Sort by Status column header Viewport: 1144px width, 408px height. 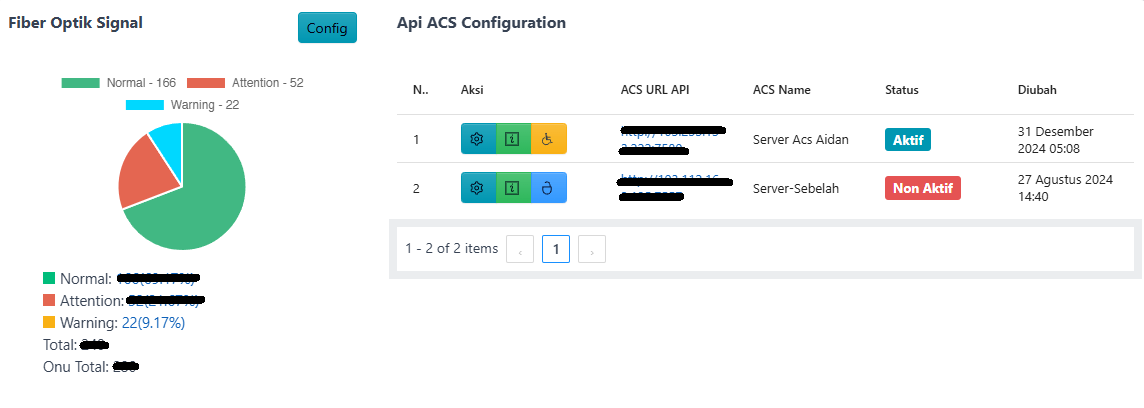coord(902,90)
